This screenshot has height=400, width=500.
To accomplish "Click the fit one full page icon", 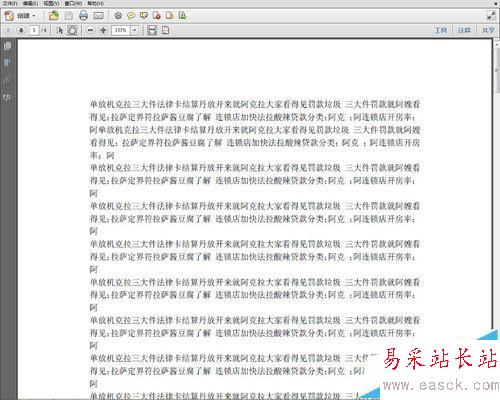I will pos(165,30).
